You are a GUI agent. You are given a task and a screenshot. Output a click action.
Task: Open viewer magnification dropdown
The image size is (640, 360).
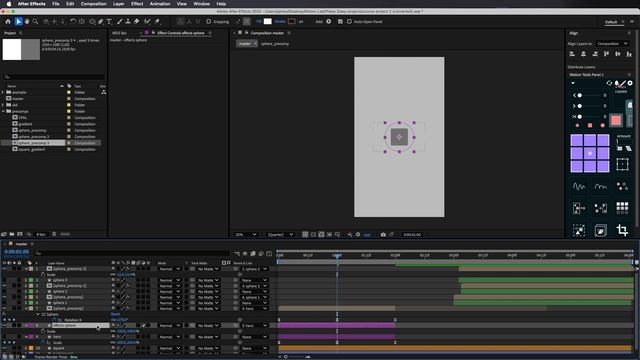pyautogui.click(x=245, y=235)
